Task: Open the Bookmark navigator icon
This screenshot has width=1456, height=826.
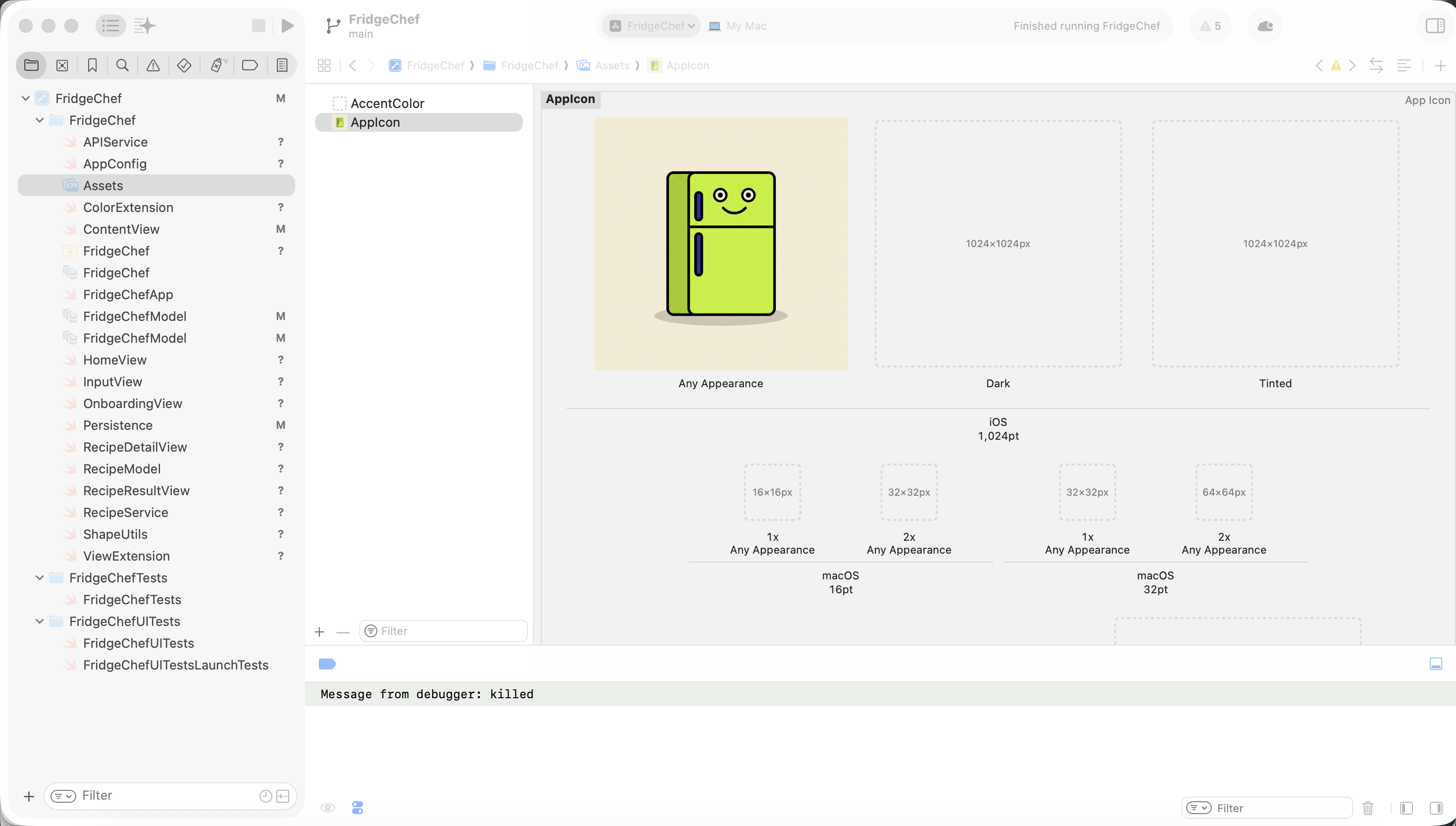Action: pos(92,65)
